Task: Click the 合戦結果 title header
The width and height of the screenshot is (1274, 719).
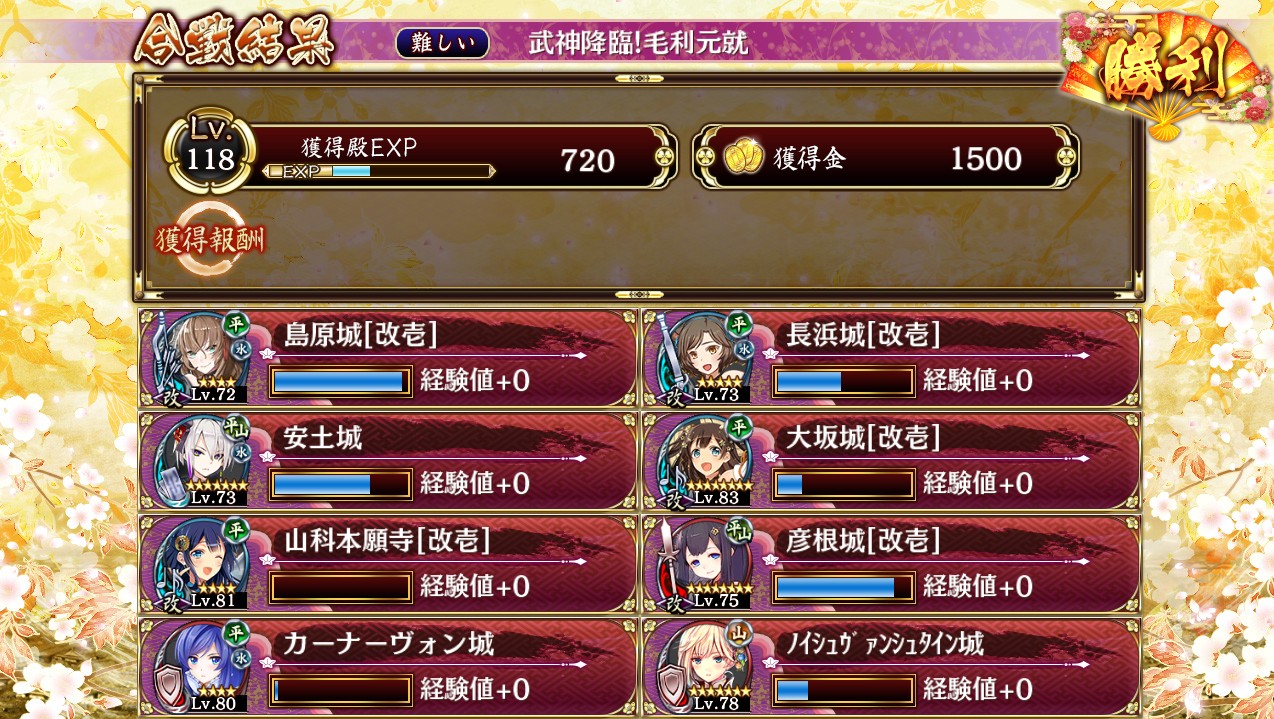Action: [x=233, y=41]
